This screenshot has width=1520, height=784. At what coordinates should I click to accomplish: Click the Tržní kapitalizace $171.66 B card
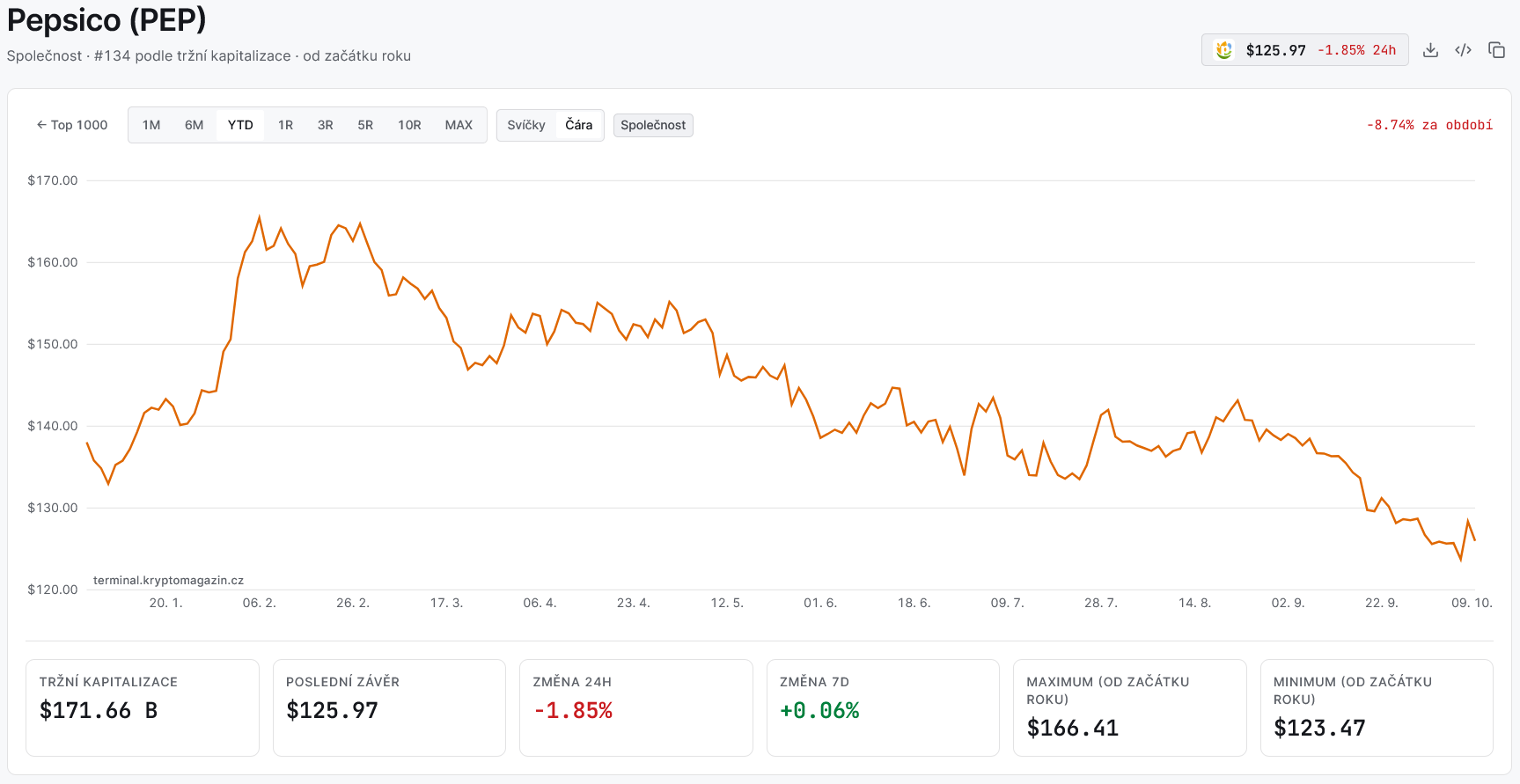tap(143, 707)
